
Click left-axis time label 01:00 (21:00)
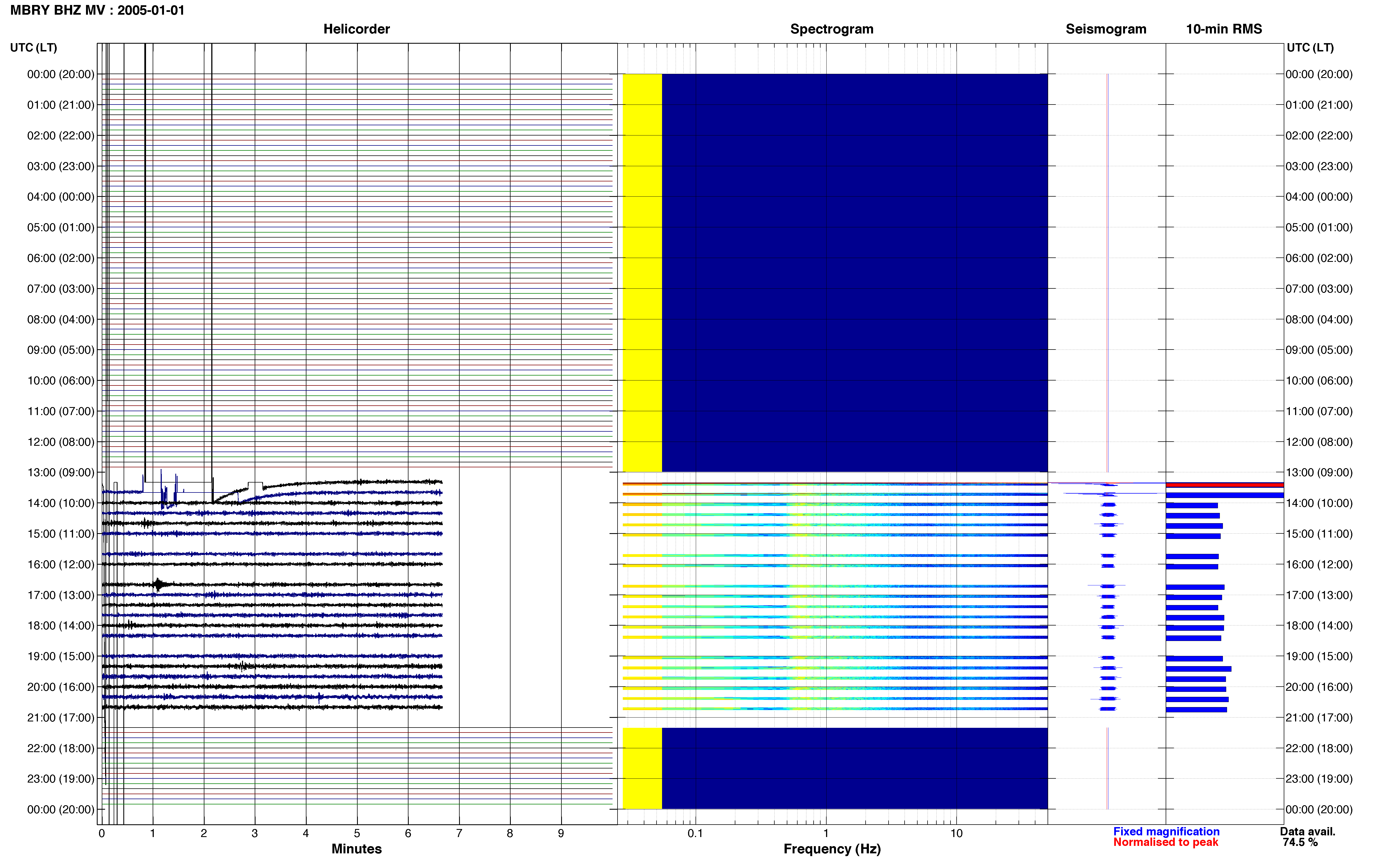click(x=61, y=105)
